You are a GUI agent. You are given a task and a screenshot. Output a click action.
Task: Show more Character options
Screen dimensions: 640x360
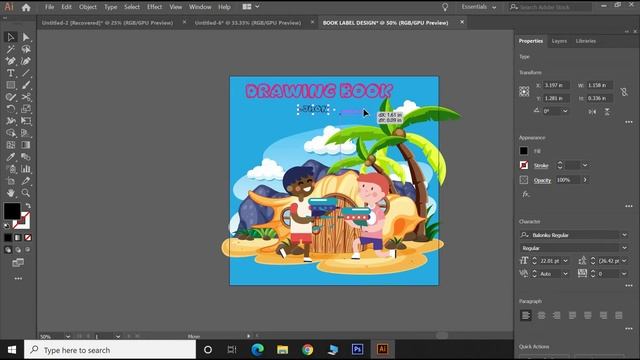point(629,286)
